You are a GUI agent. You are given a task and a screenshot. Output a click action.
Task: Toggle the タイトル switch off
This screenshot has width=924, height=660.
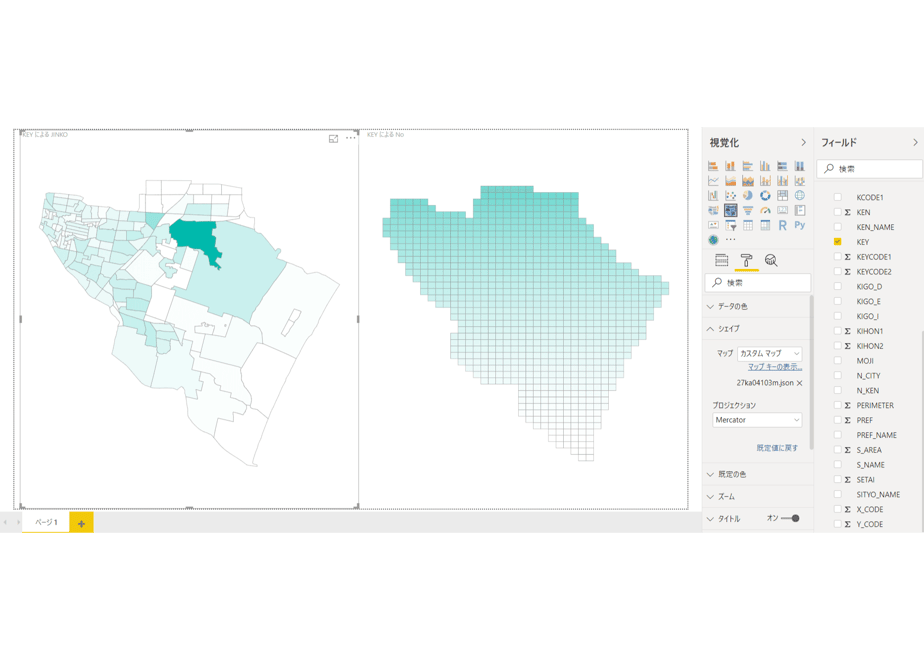[x=790, y=519]
